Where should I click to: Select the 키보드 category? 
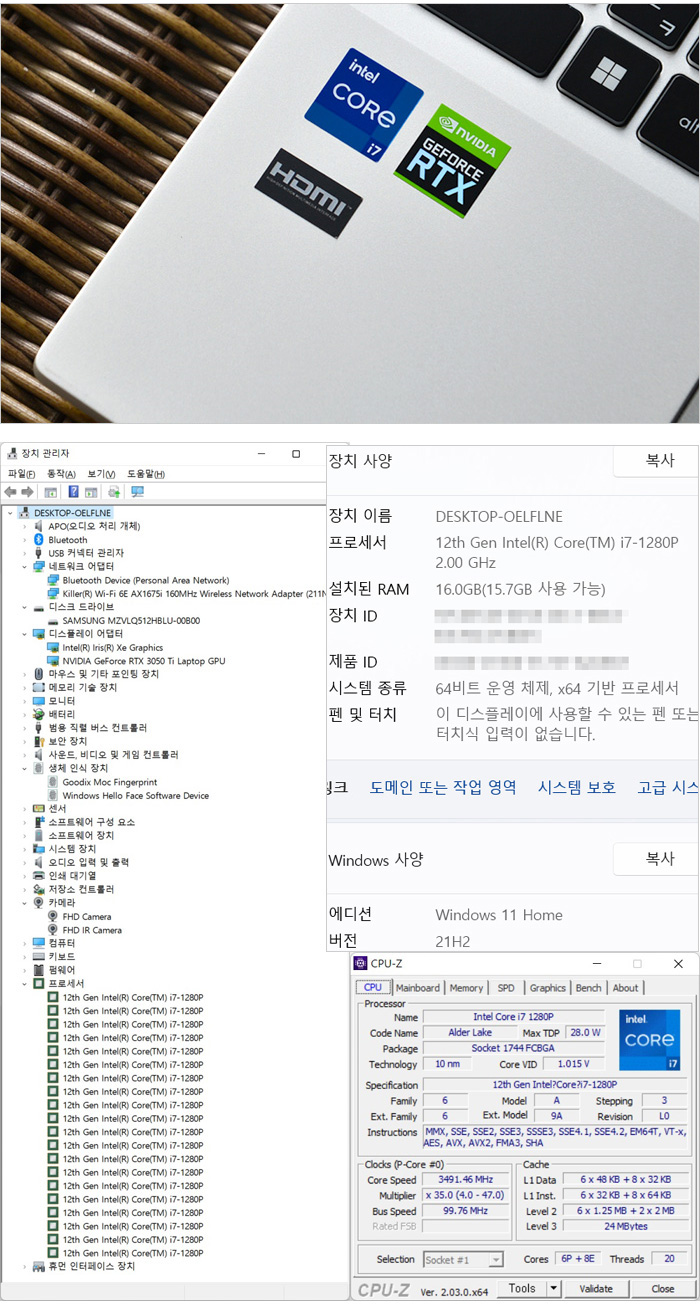61,957
